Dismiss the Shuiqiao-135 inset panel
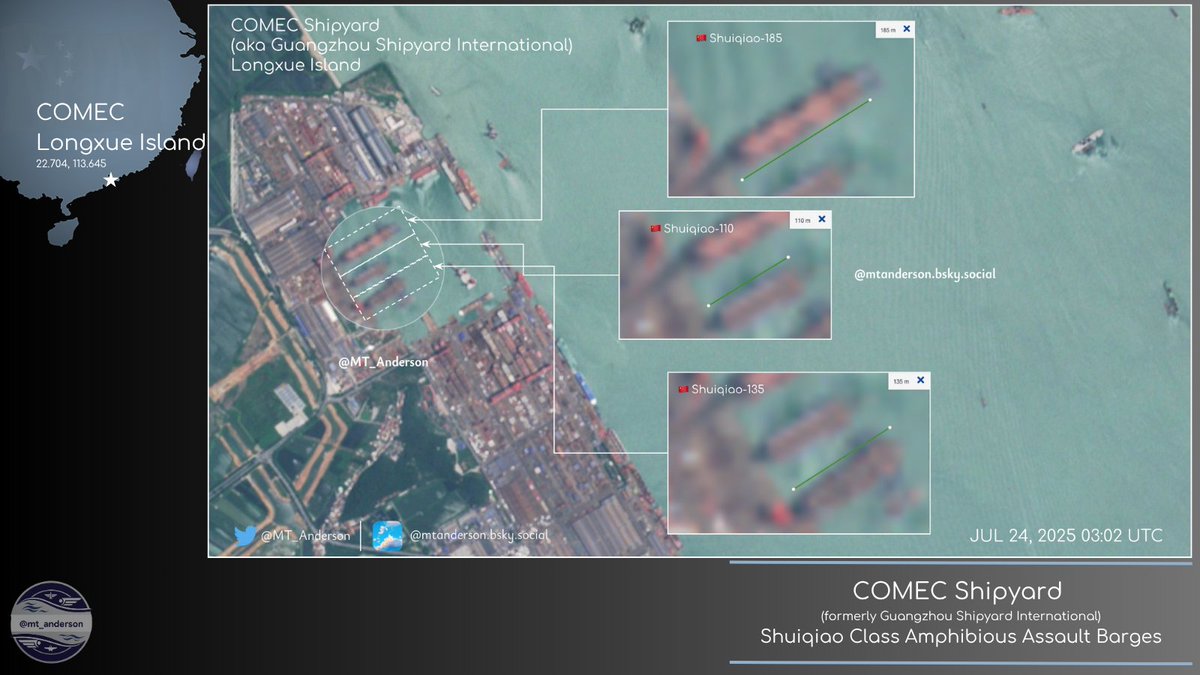This screenshot has width=1200, height=675. point(918,379)
